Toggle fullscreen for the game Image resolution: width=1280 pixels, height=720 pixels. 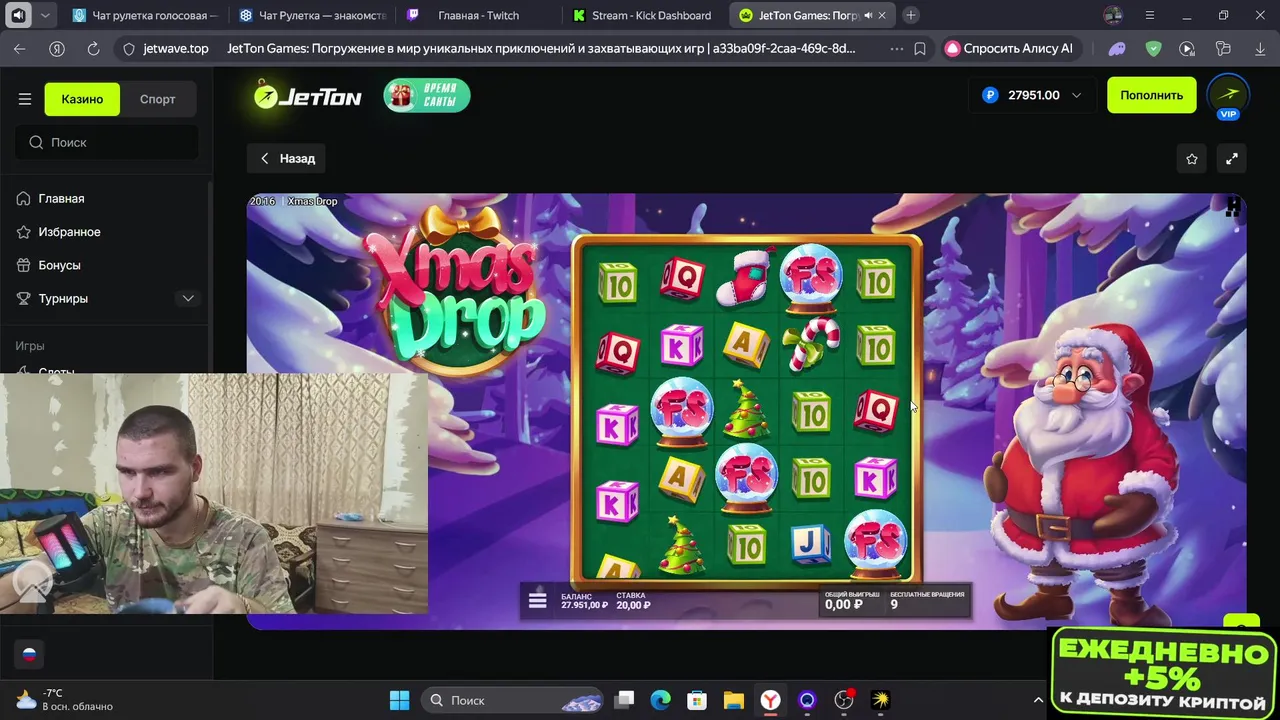coord(1232,158)
